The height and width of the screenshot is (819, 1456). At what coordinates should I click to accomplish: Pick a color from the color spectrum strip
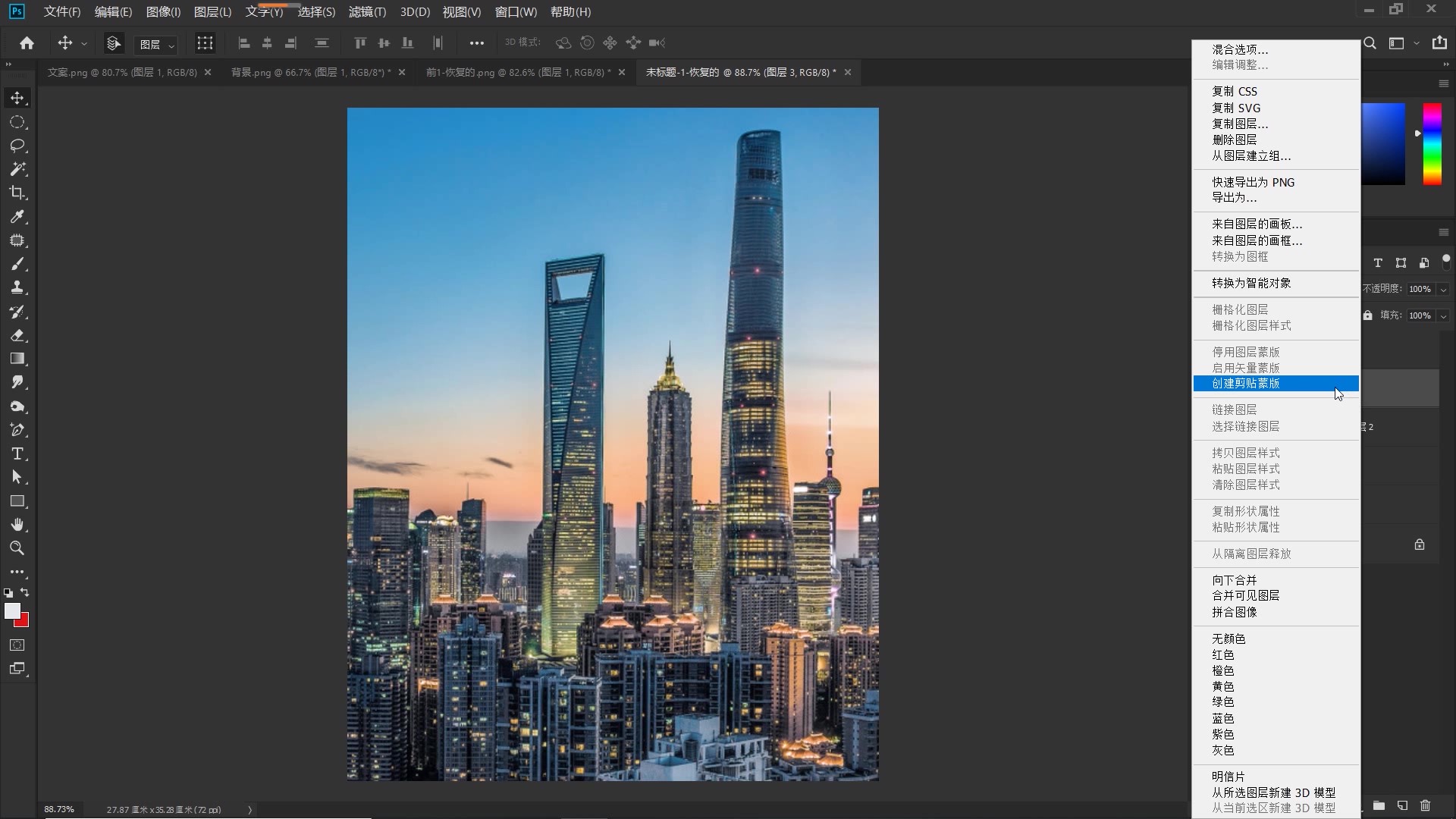click(1432, 144)
